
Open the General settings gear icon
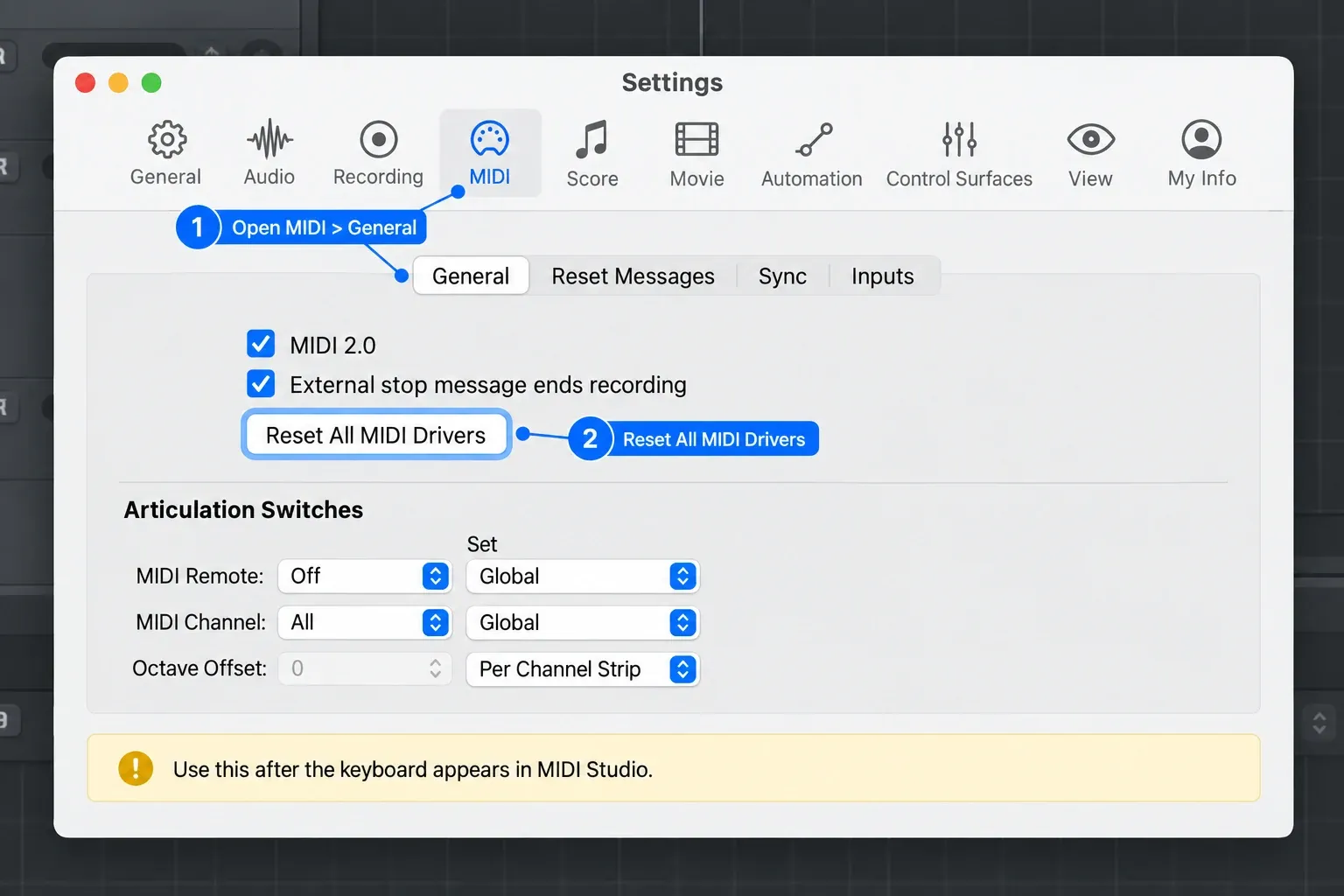[x=166, y=140]
